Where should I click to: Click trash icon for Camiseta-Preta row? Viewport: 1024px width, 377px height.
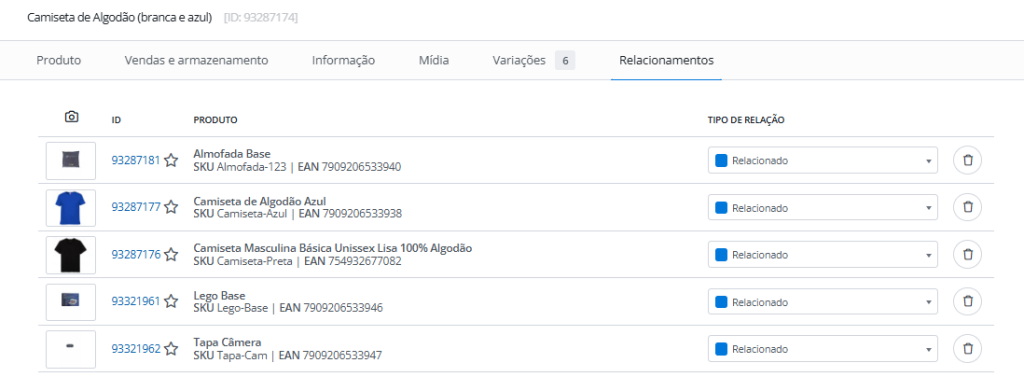[x=968, y=254]
